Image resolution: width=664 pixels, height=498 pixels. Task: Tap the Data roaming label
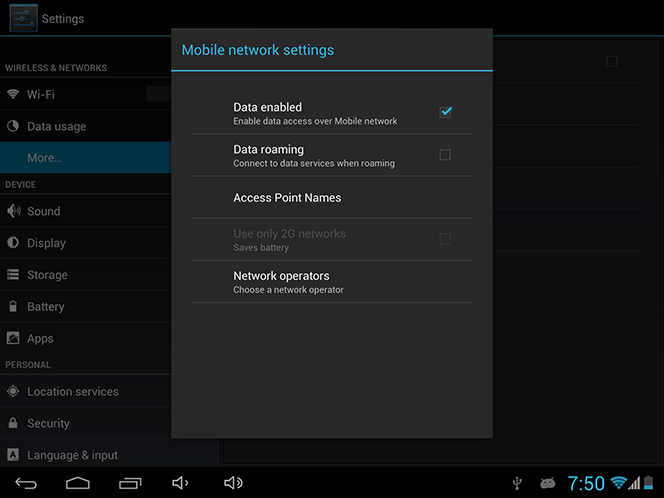(268, 150)
